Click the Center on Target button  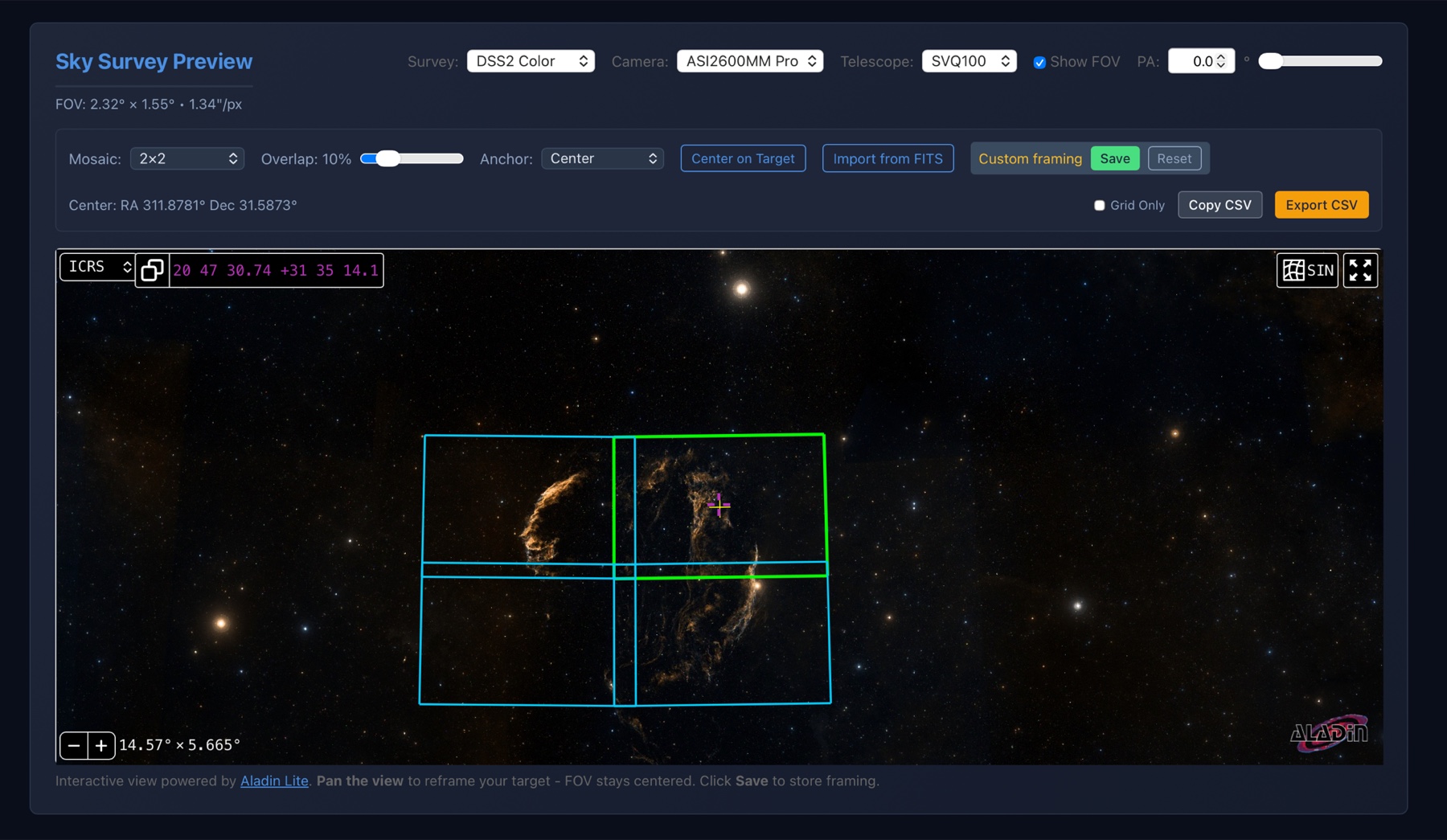pyautogui.click(x=743, y=158)
